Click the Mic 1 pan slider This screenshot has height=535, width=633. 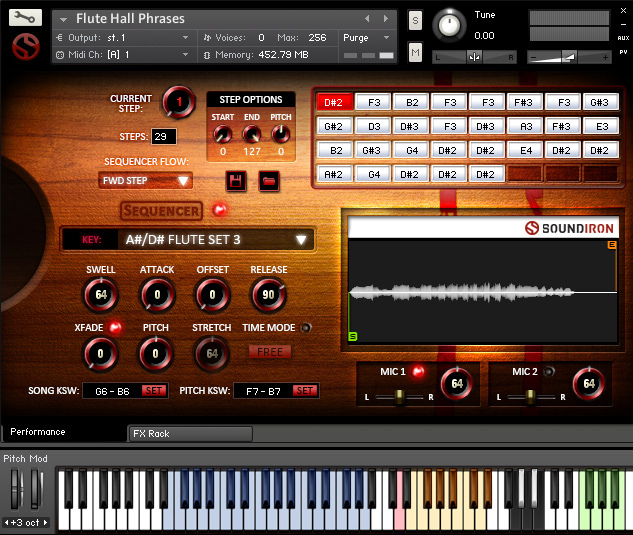[x=399, y=397]
